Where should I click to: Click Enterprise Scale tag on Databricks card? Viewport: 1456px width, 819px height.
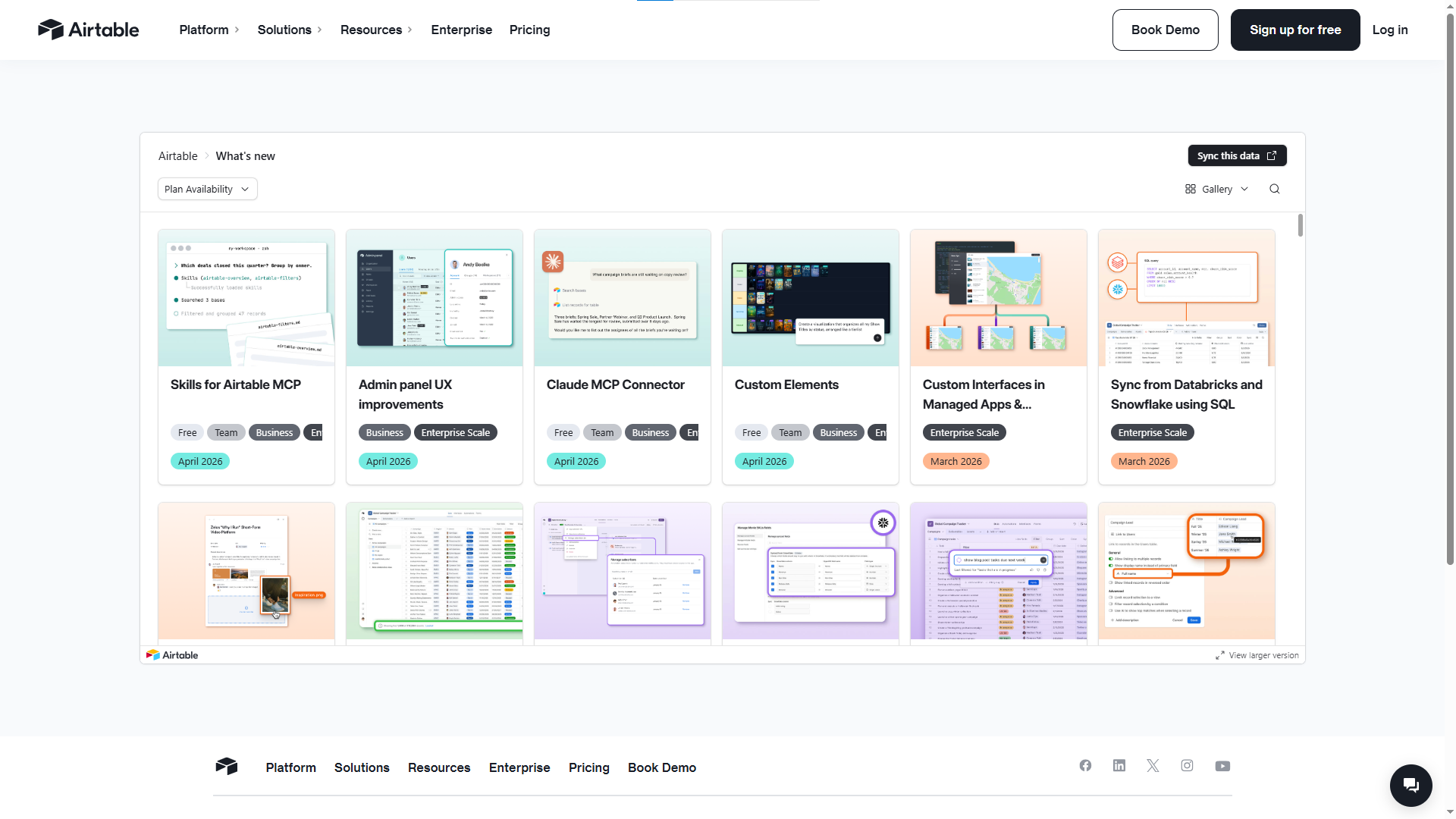coord(1152,432)
